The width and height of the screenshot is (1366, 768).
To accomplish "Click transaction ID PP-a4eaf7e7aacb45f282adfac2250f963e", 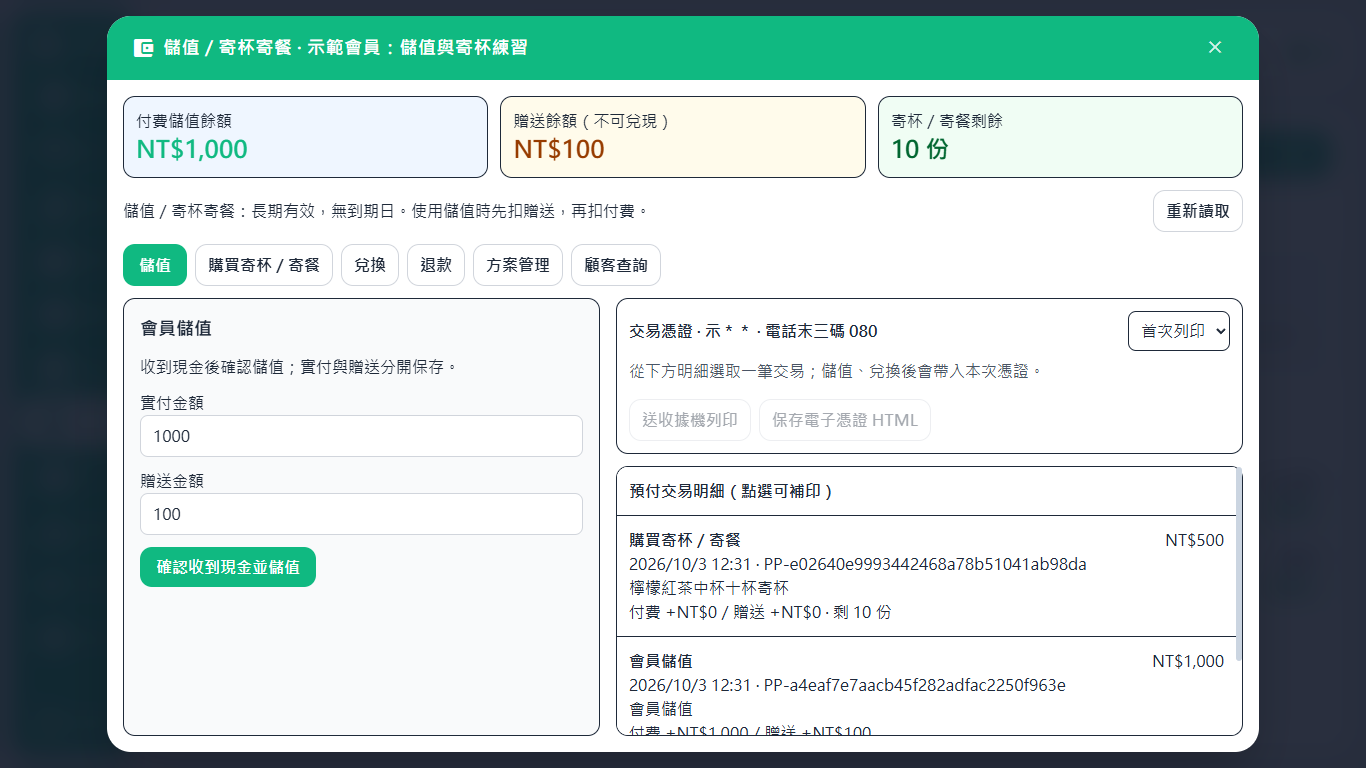I will [915, 685].
